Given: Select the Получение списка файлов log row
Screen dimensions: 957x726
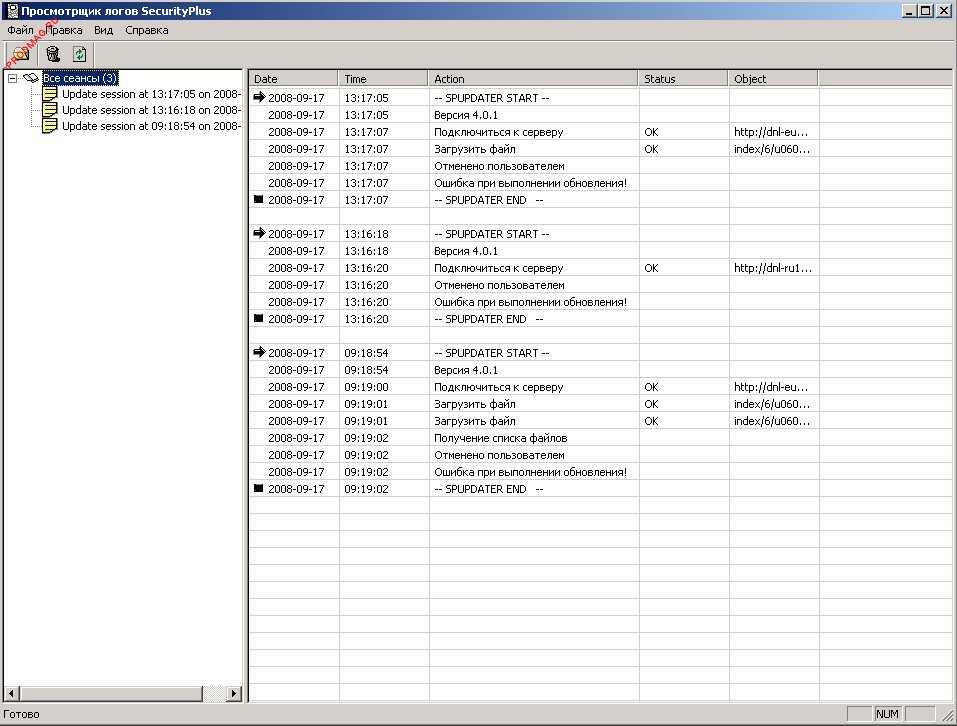Looking at the screenshot, I should [x=501, y=438].
